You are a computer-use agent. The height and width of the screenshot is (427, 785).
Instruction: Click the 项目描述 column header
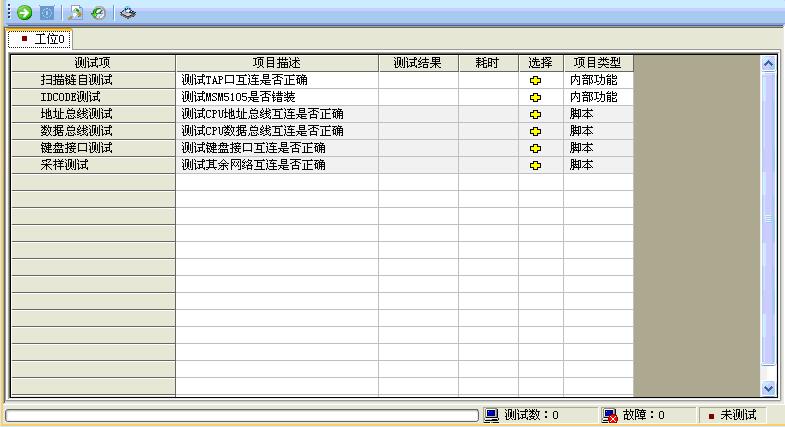point(277,63)
